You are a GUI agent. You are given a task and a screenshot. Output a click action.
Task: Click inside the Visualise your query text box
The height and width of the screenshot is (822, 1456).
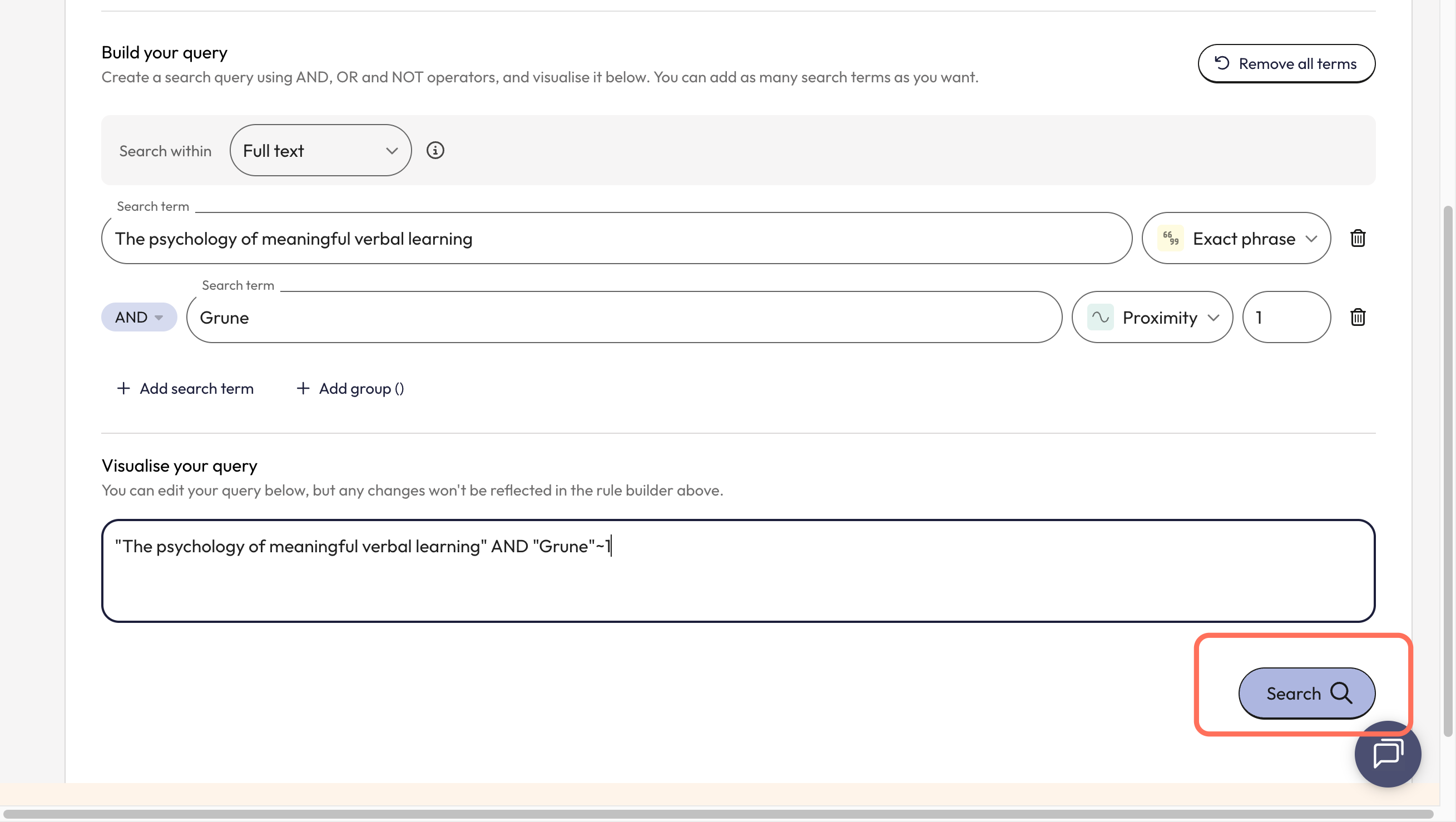click(x=738, y=571)
